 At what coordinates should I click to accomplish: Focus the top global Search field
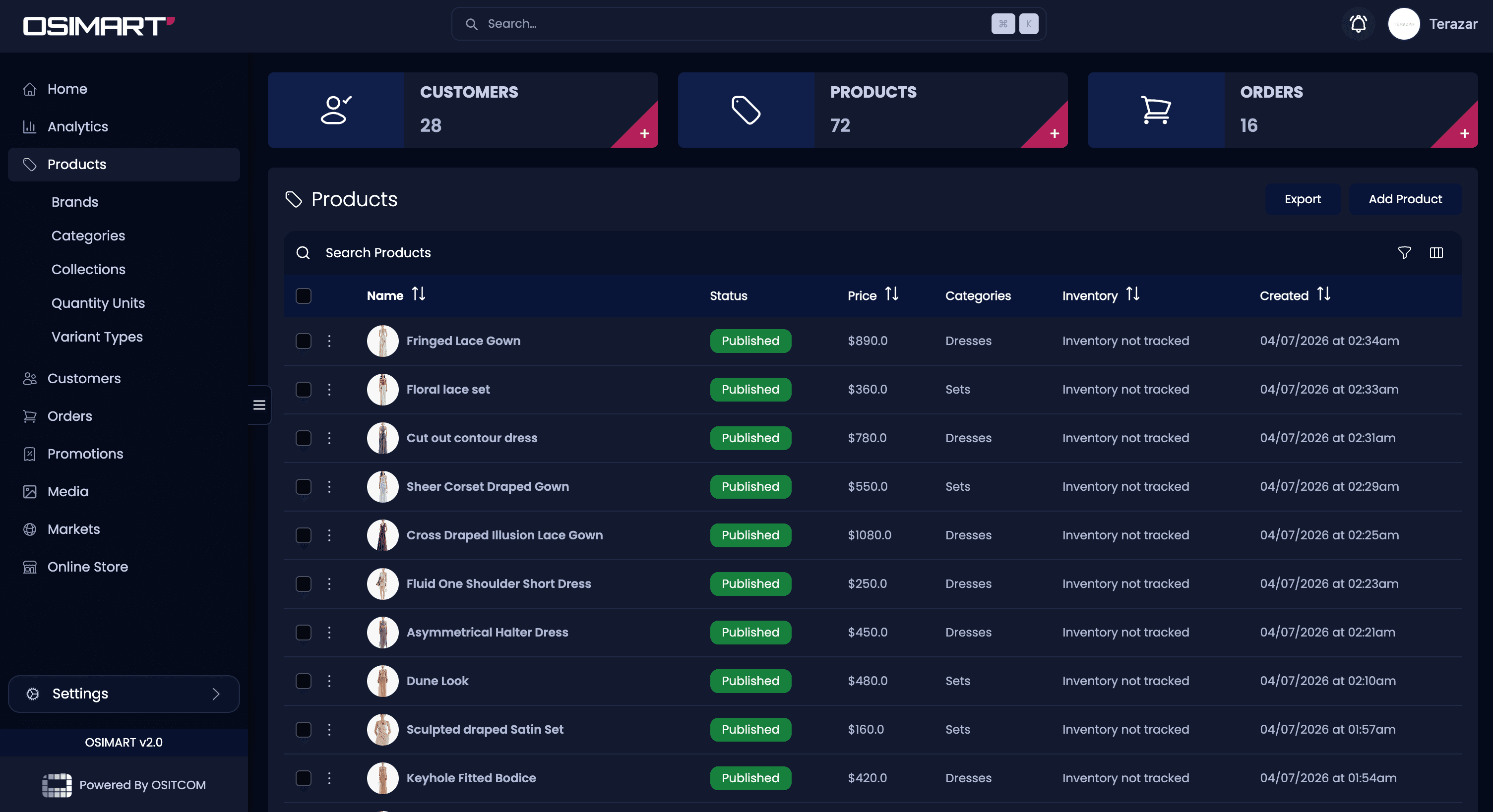tap(748, 24)
